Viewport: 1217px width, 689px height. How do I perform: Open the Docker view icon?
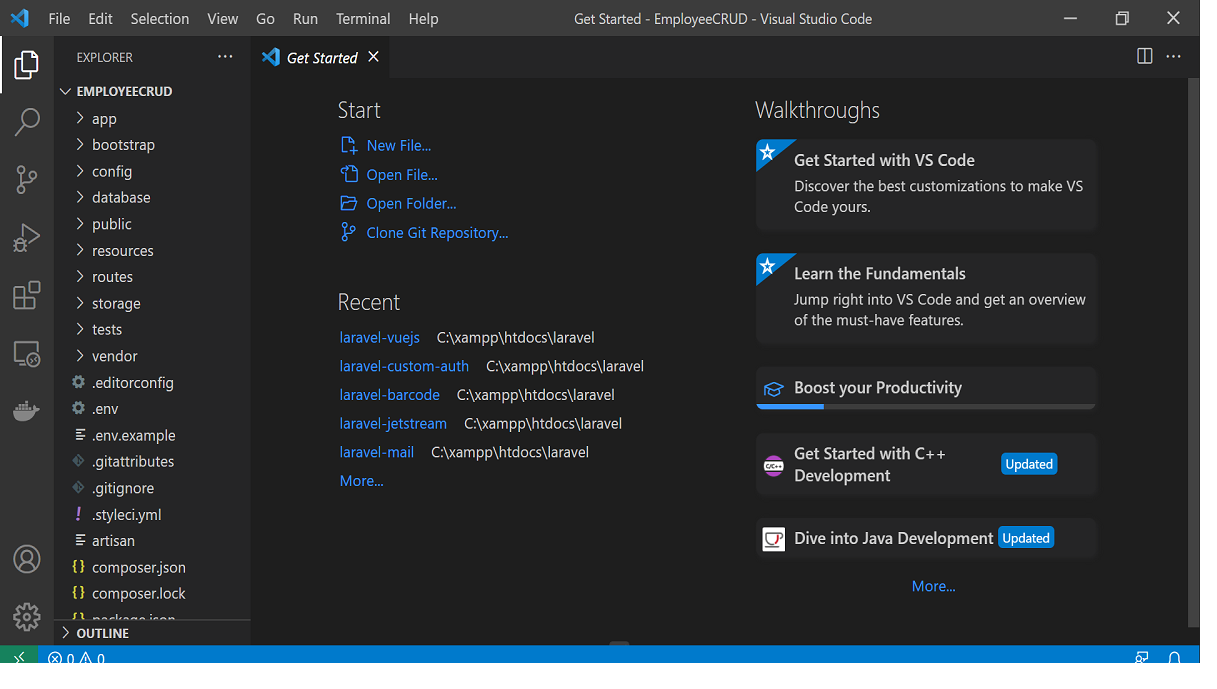[27, 411]
